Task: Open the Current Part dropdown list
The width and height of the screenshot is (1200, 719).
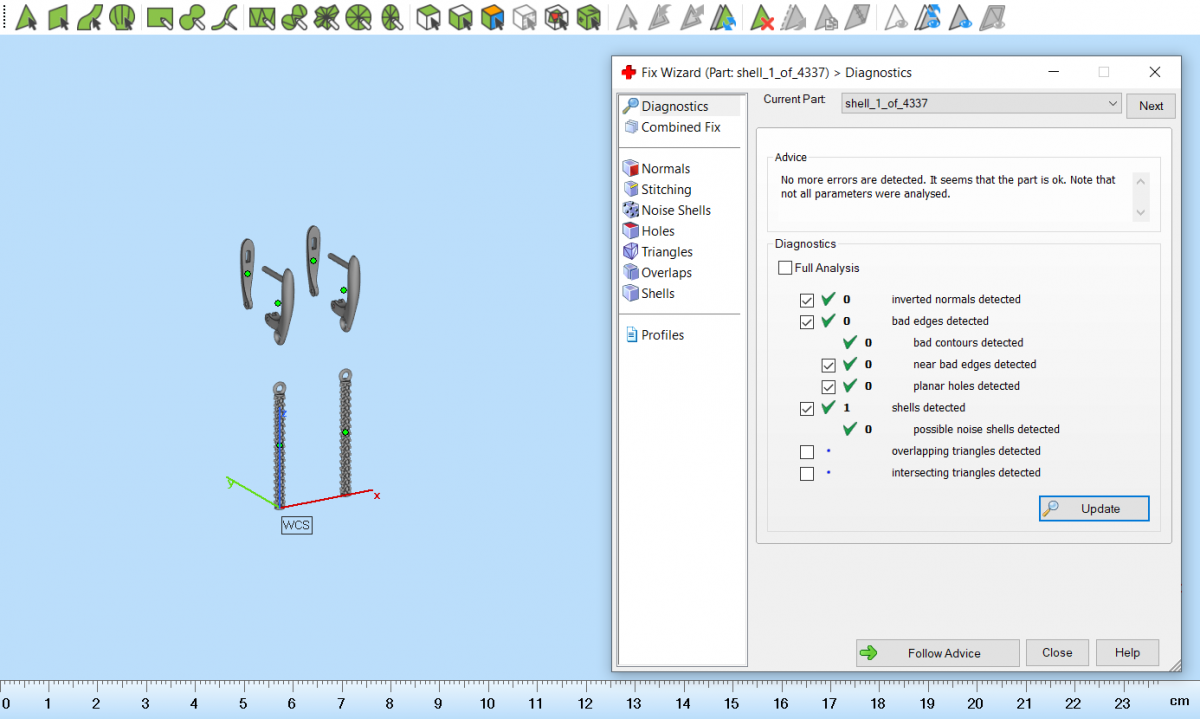Action: pos(1113,104)
